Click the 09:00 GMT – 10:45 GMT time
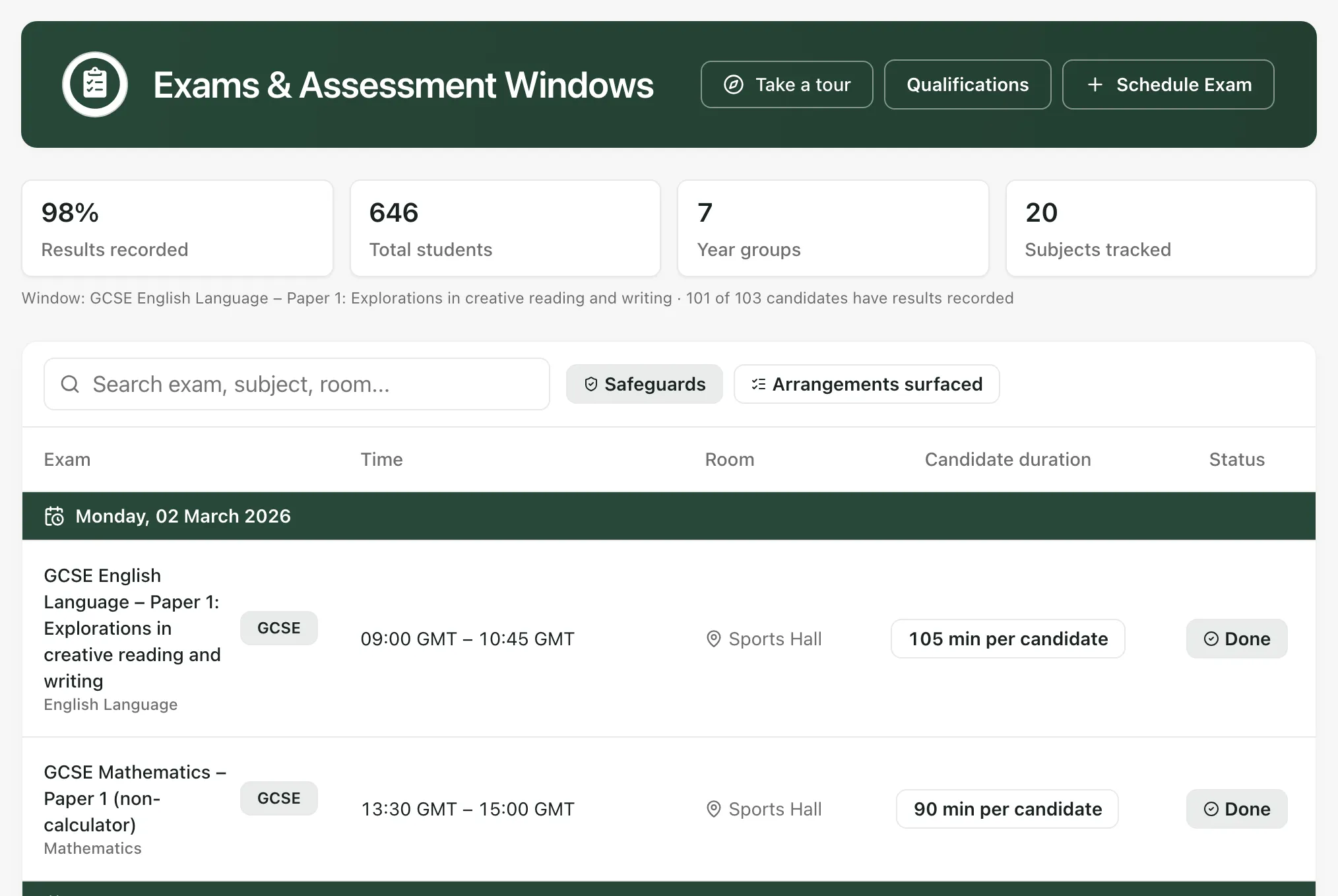Image resolution: width=1338 pixels, height=896 pixels. [468, 639]
